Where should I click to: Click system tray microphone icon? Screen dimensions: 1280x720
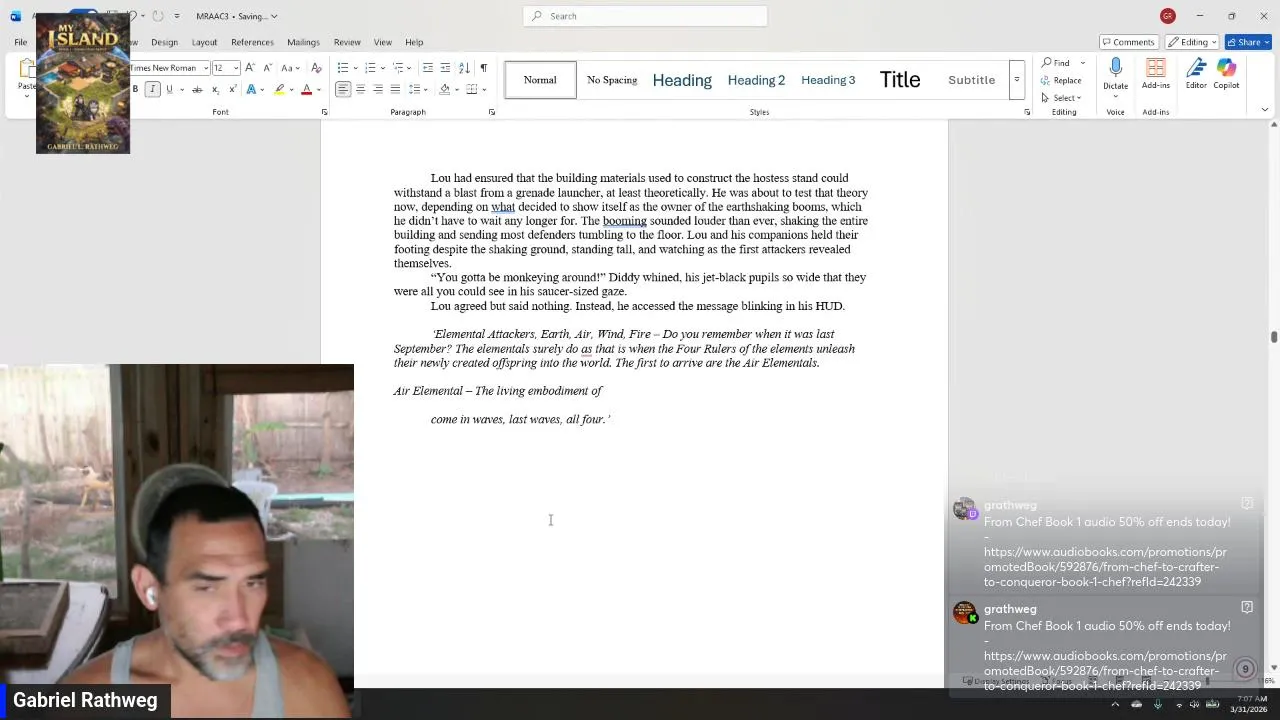coord(1158,704)
